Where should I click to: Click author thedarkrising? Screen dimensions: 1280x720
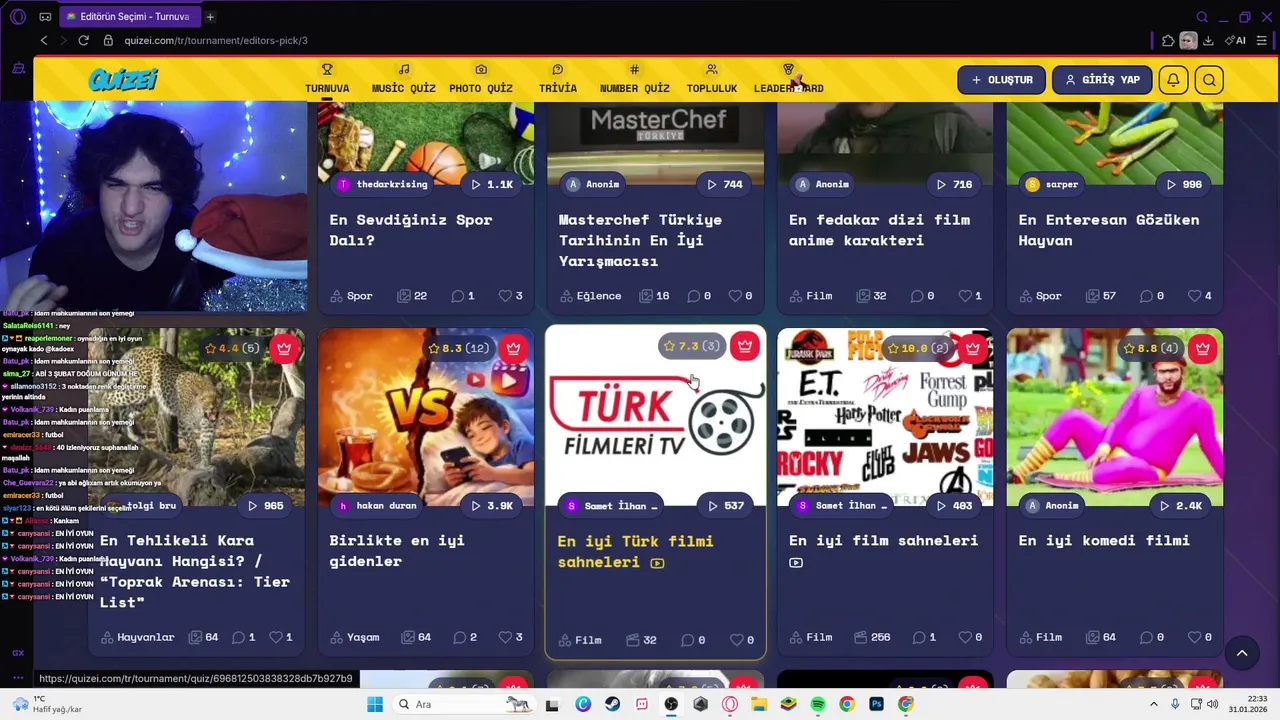383,184
